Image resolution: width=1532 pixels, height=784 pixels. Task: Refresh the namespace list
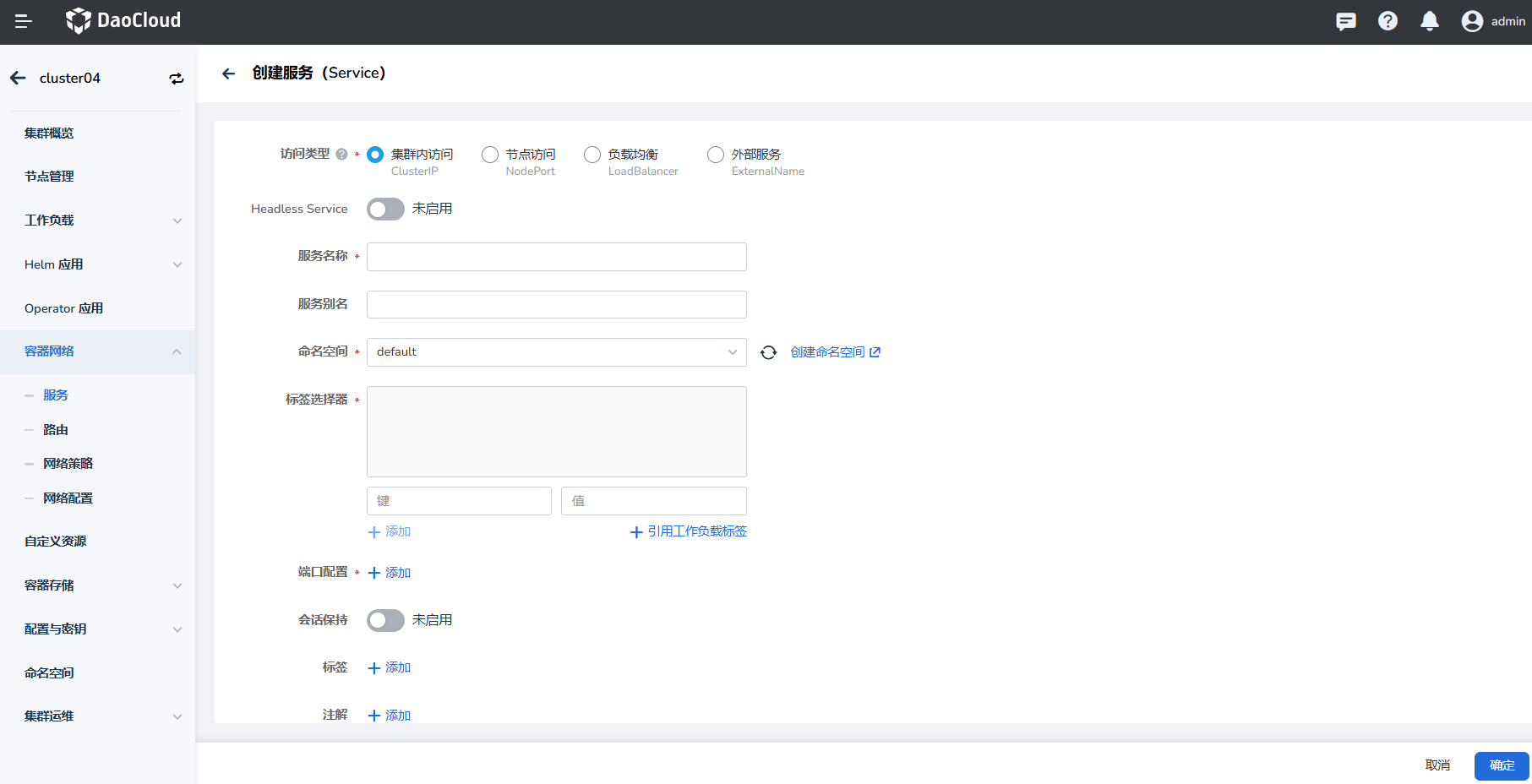click(x=768, y=352)
